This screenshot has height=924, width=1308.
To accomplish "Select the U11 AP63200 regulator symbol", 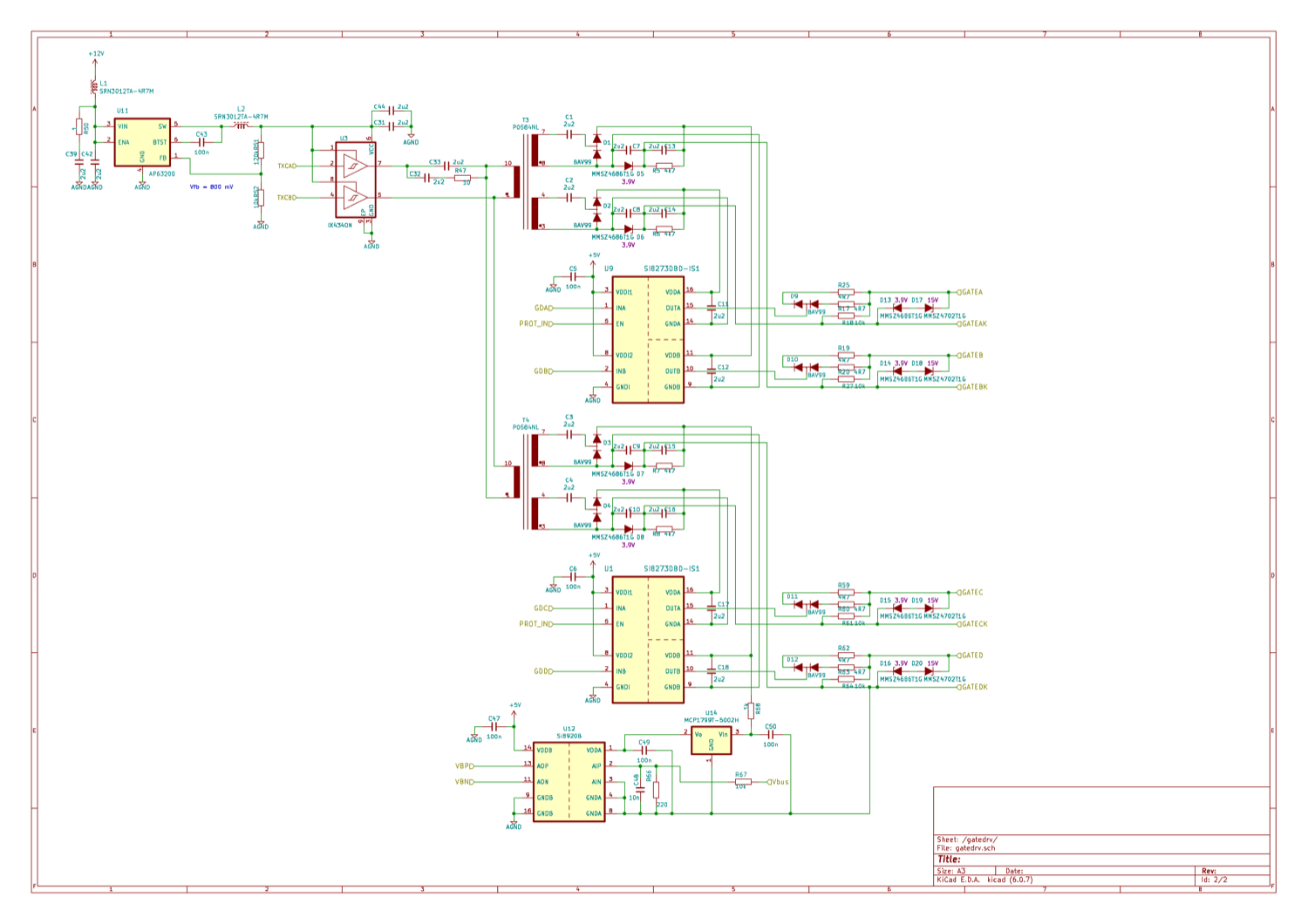I will click(x=142, y=142).
